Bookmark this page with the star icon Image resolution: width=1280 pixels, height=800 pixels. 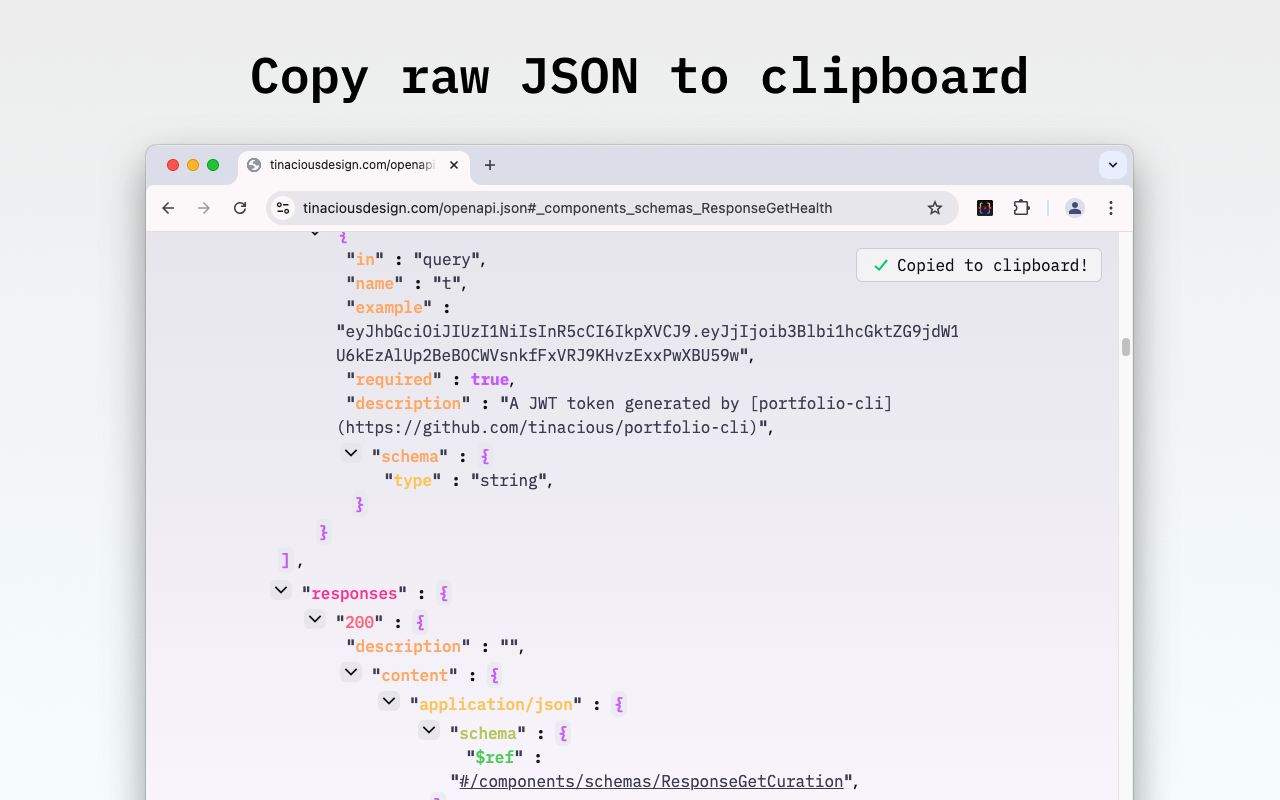click(x=935, y=208)
